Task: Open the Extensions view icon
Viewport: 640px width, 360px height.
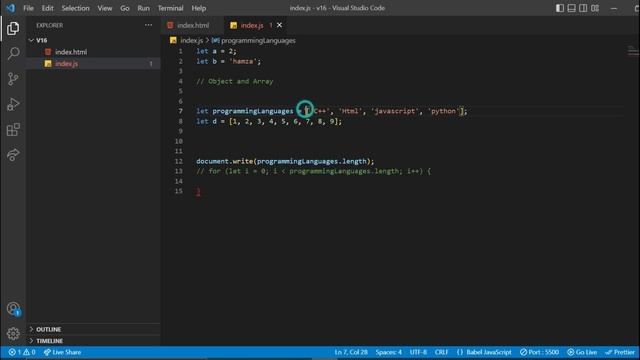Action: pyautogui.click(x=13, y=130)
